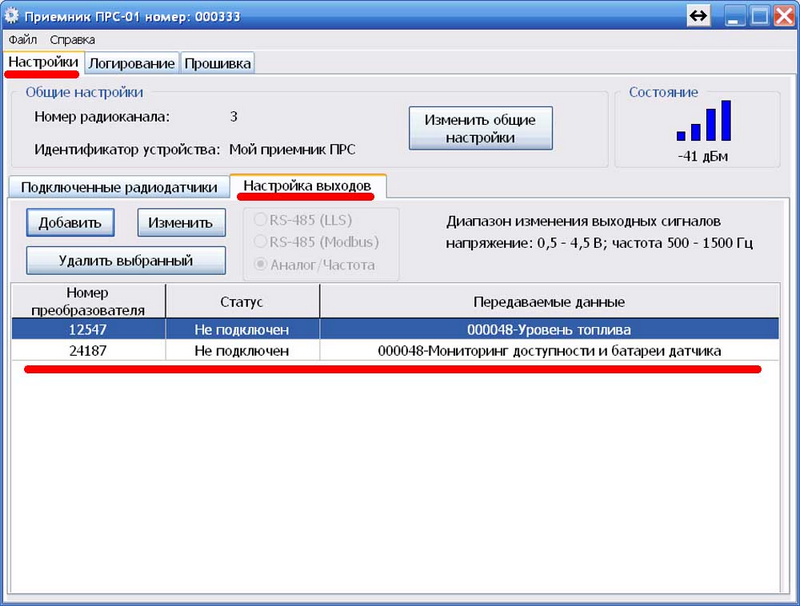Viewport: 800px width, 606px height.
Task: Select the Настройка выходов tab
Action: pos(308,186)
